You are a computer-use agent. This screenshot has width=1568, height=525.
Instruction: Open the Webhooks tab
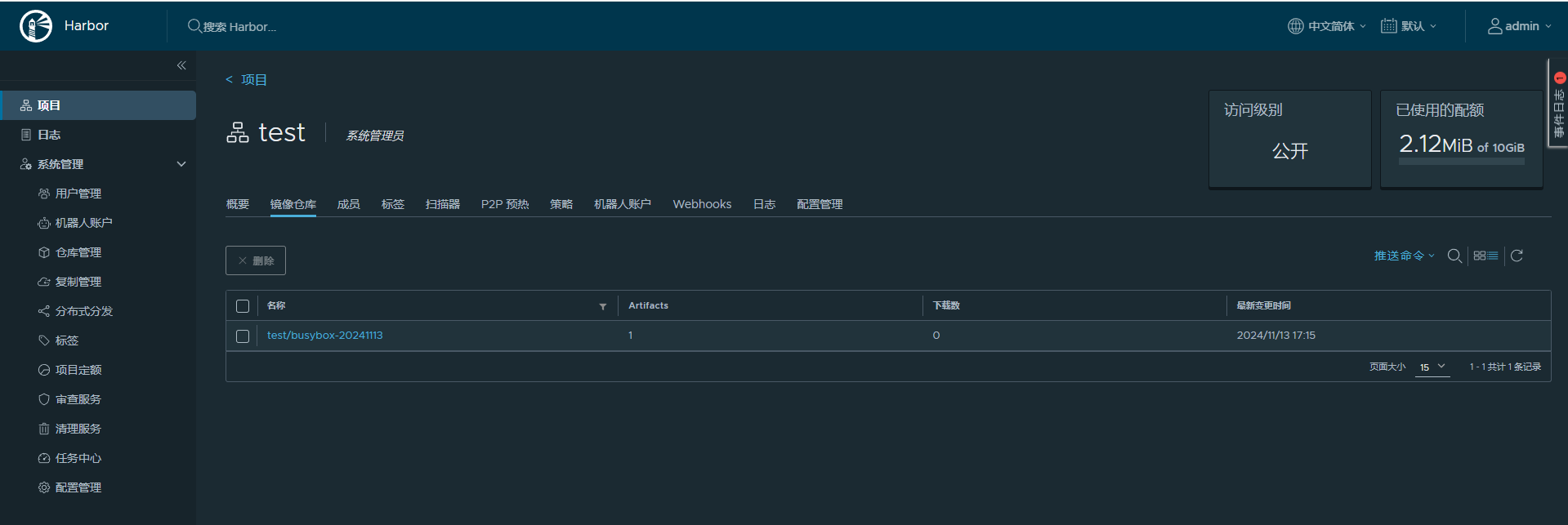pyautogui.click(x=702, y=204)
